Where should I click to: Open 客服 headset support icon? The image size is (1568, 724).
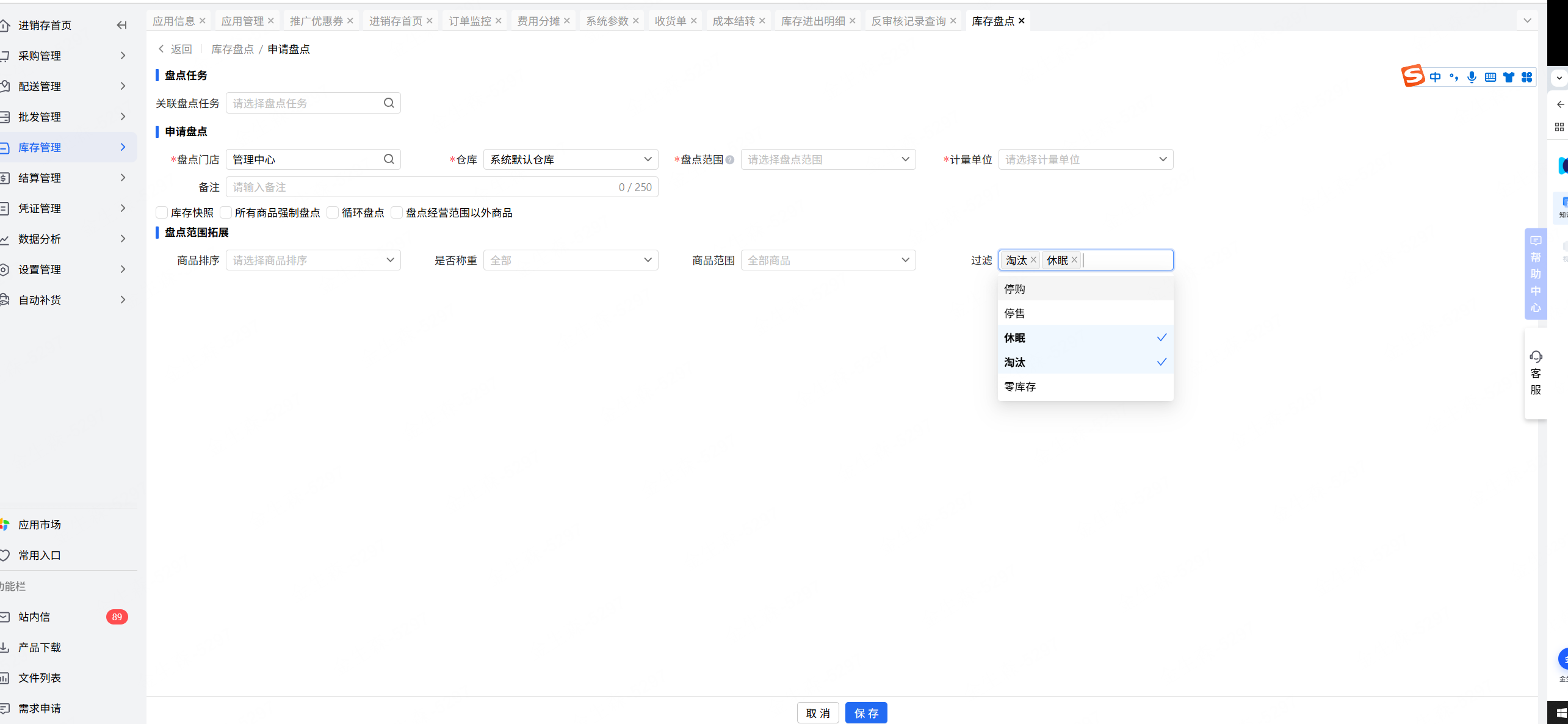click(1536, 357)
